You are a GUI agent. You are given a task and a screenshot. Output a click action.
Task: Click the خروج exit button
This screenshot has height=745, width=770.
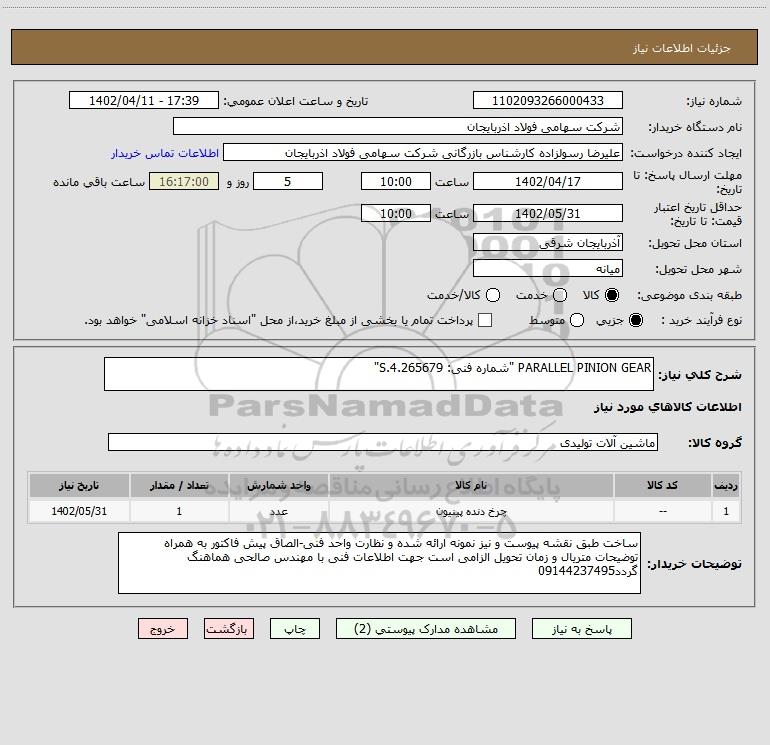[163, 629]
